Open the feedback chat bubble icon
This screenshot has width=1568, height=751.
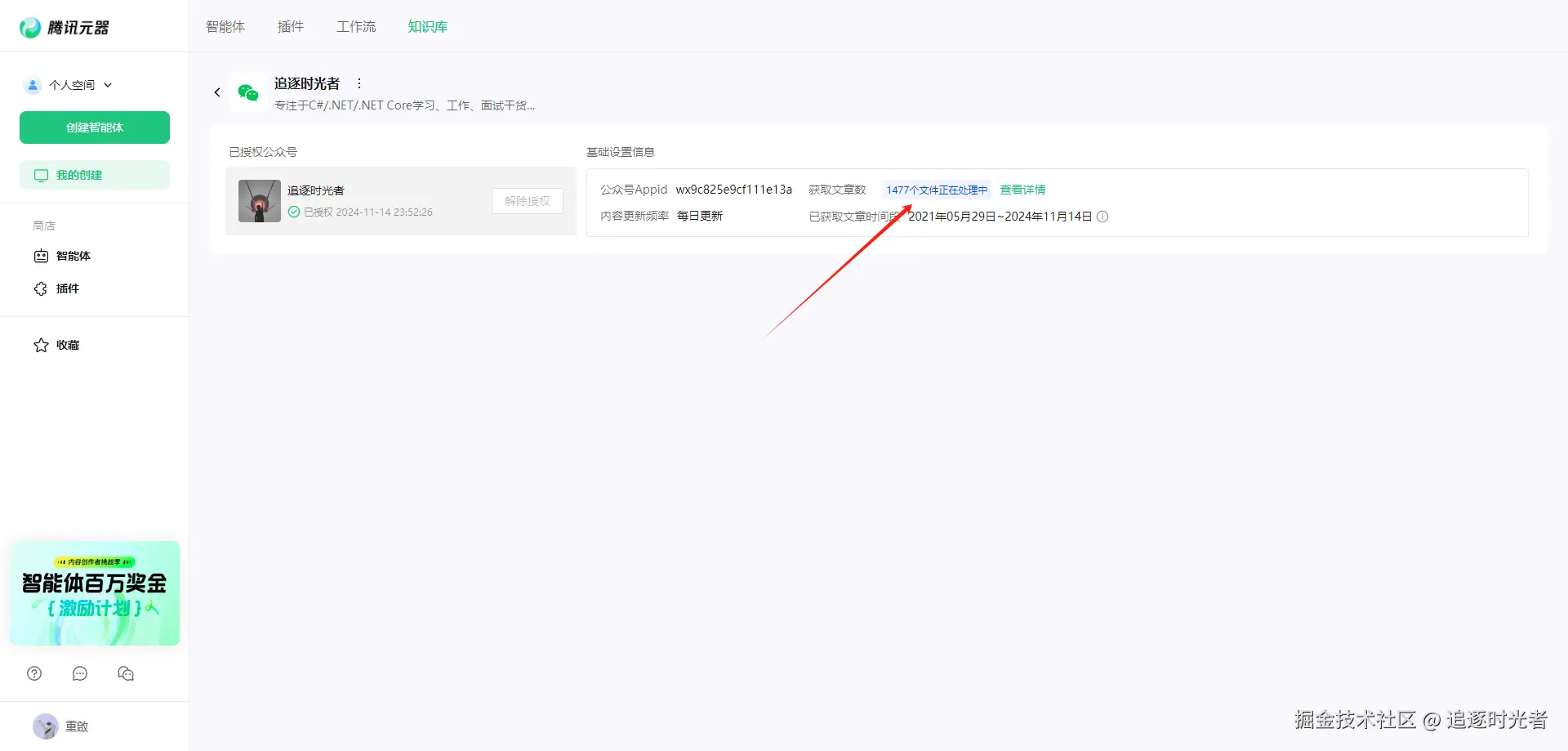pos(80,673)
